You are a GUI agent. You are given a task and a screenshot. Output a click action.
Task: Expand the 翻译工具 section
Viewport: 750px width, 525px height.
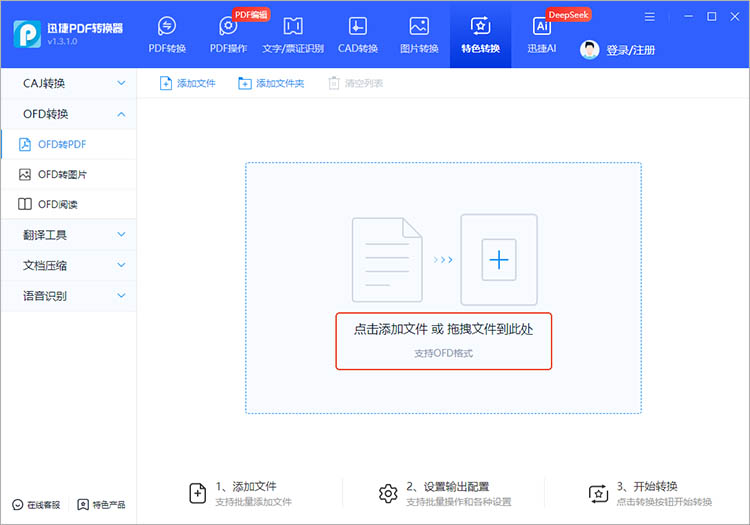[69, 235]
